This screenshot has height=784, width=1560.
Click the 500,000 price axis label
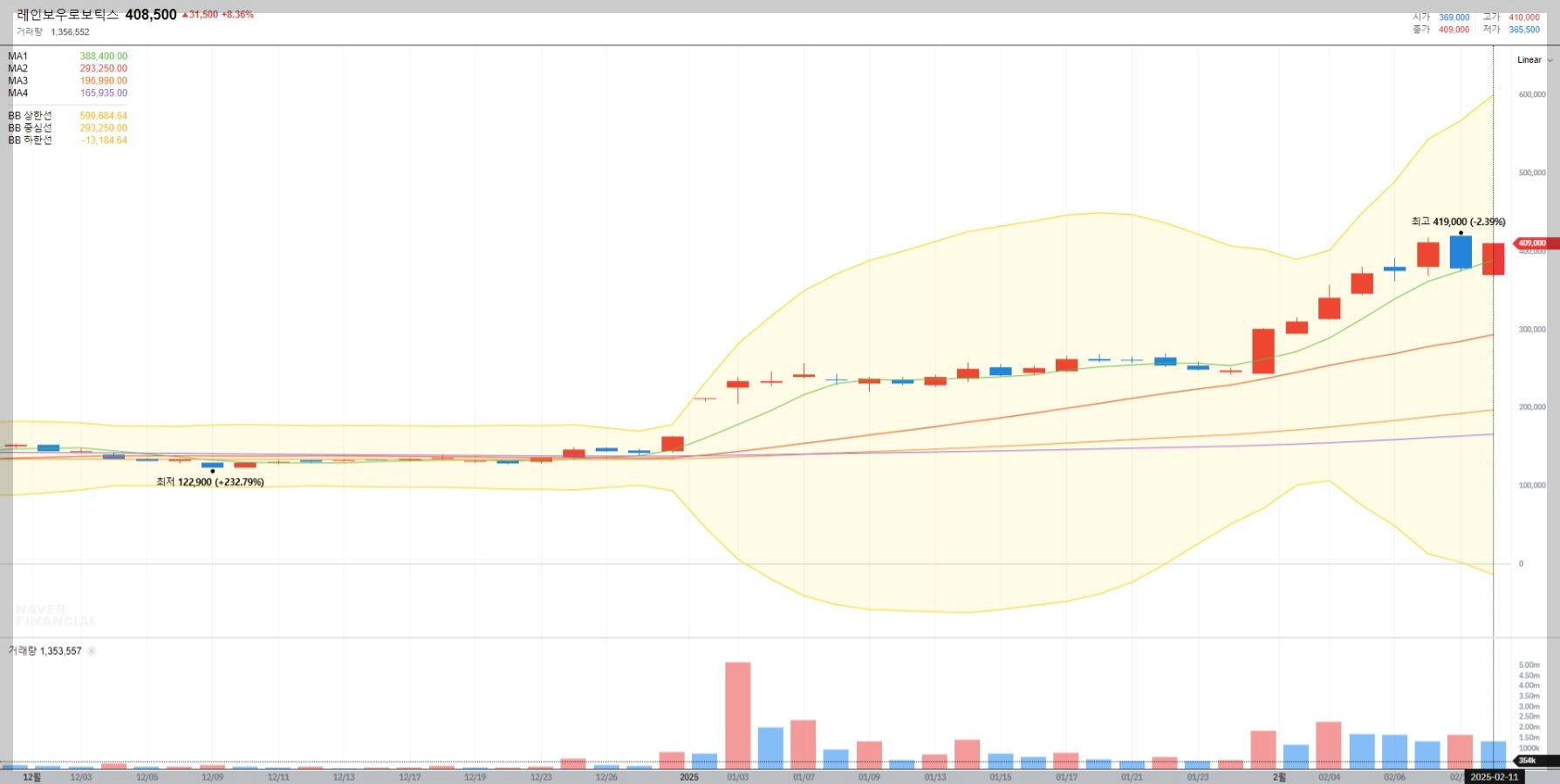click(x=1532, y=173)
